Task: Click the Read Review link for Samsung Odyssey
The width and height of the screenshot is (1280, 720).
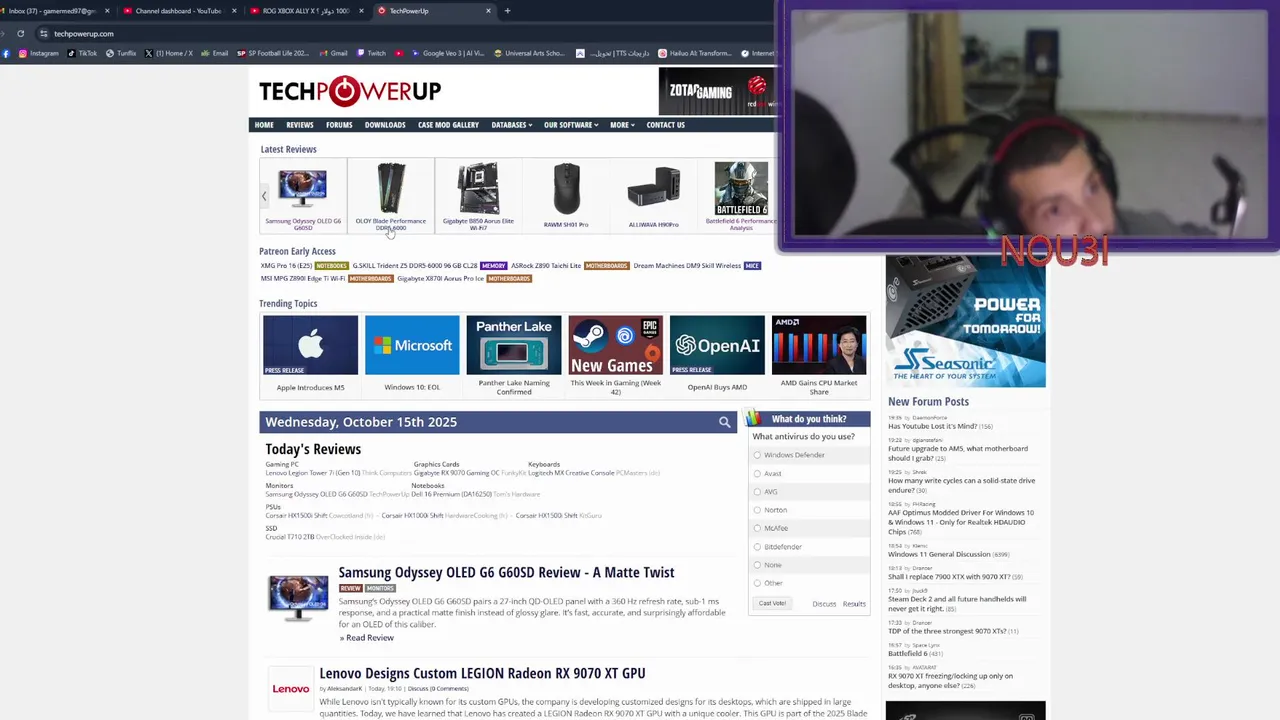Action: [367, 638]
